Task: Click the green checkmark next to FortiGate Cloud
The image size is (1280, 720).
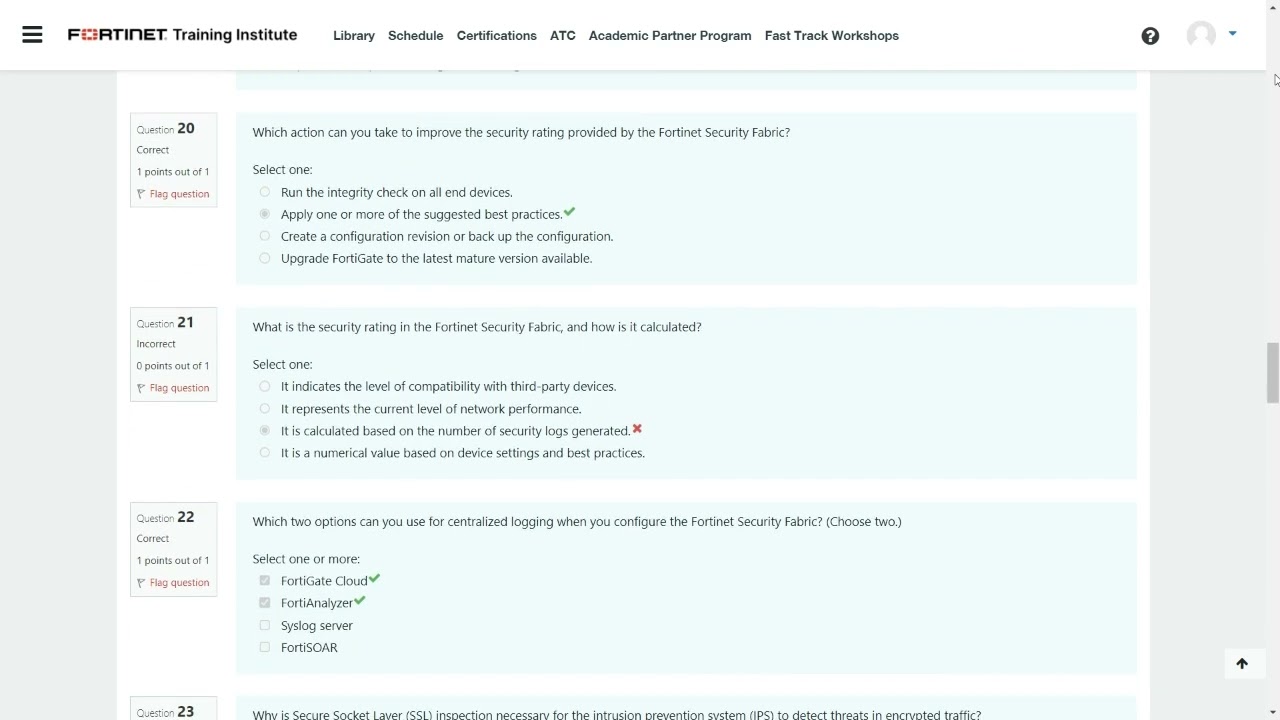Action: coord(374,579)
